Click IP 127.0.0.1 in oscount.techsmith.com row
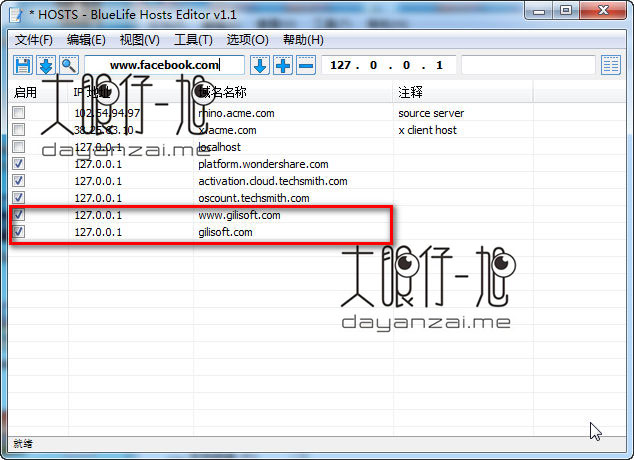This screenshot has height=460, width=634. tap(98, 198)
